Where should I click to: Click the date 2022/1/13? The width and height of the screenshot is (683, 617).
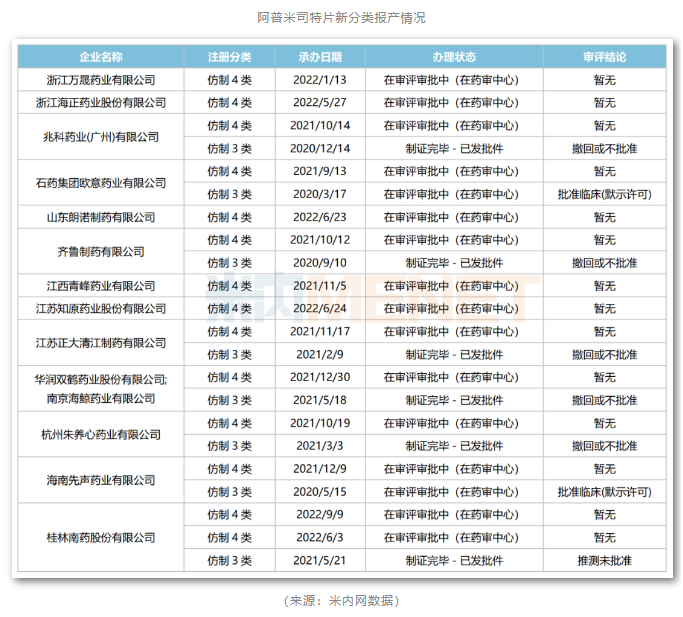coord(320,80)
